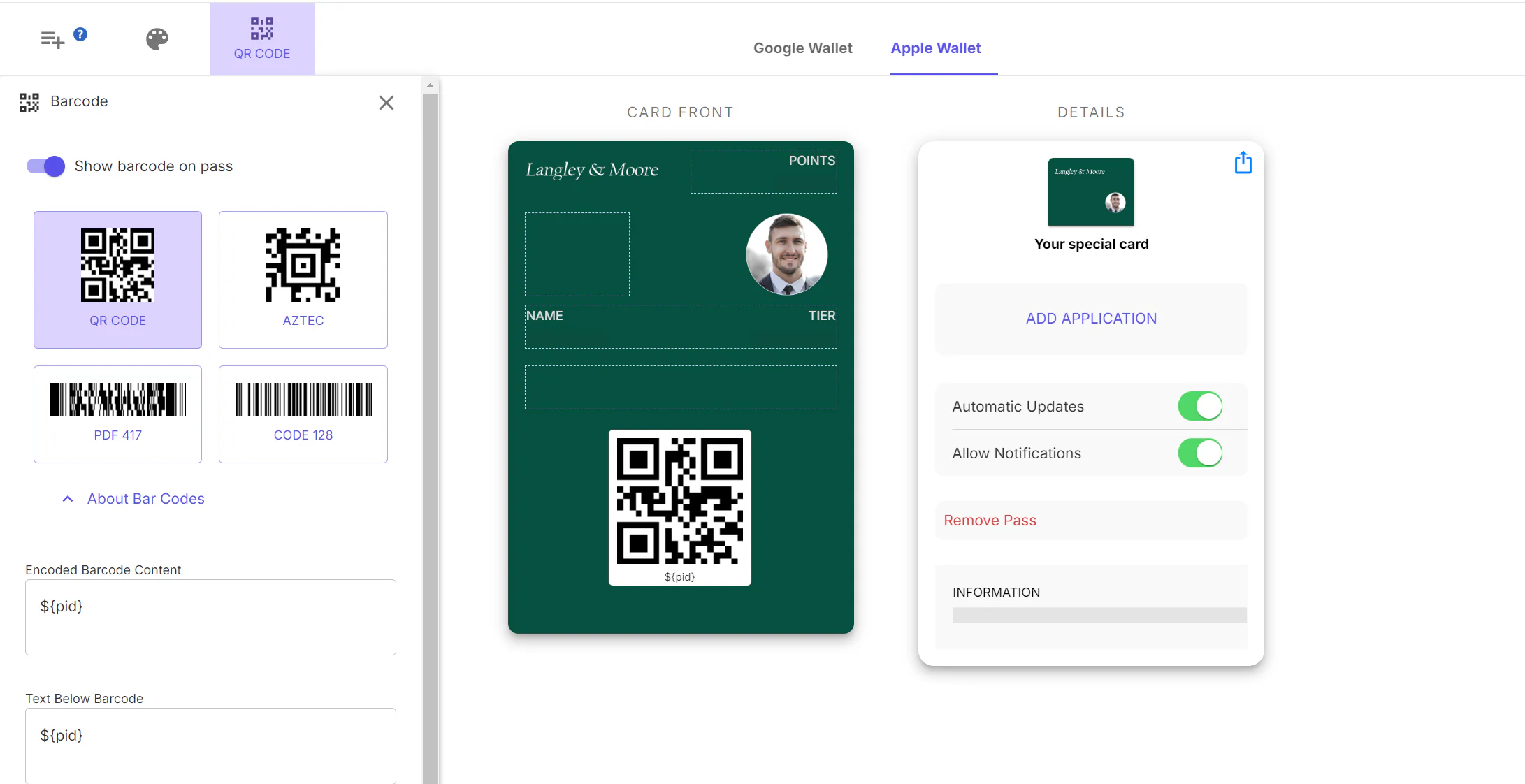The width and height of the screenshot is (1525, 784).
Task: Open the add fields list icon
Action: point(52,40)
